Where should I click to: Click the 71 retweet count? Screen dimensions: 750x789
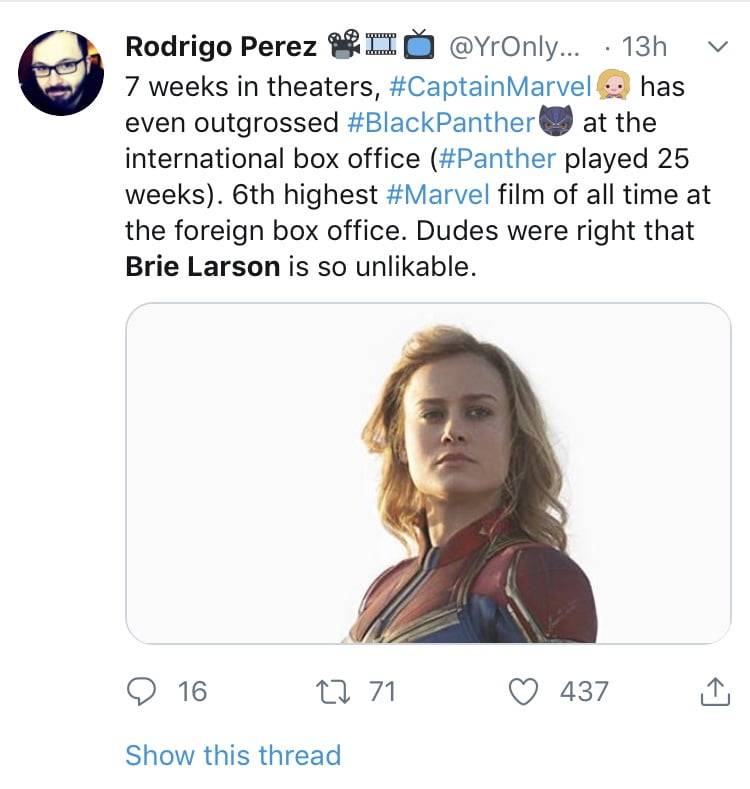point(382,691)
